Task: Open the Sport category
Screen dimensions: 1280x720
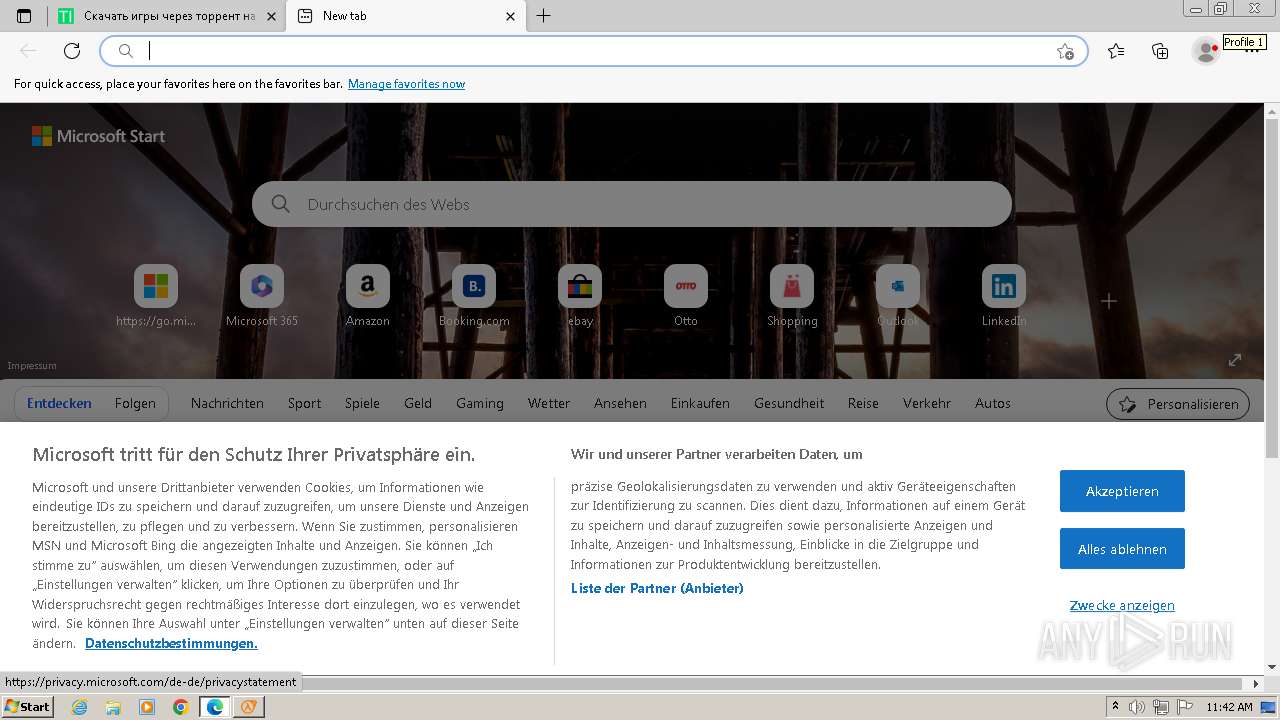Action: coord(304,403)
